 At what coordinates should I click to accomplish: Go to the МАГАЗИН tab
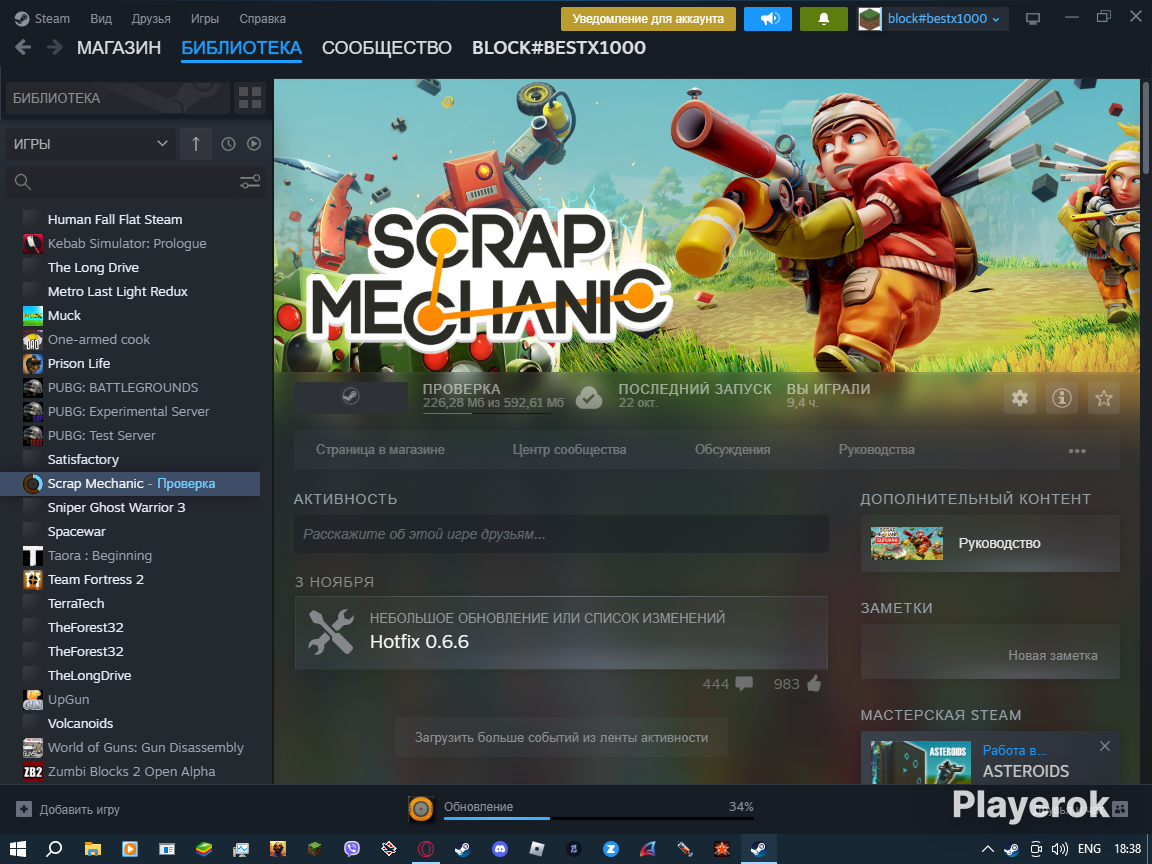click(x=119, y=48)
